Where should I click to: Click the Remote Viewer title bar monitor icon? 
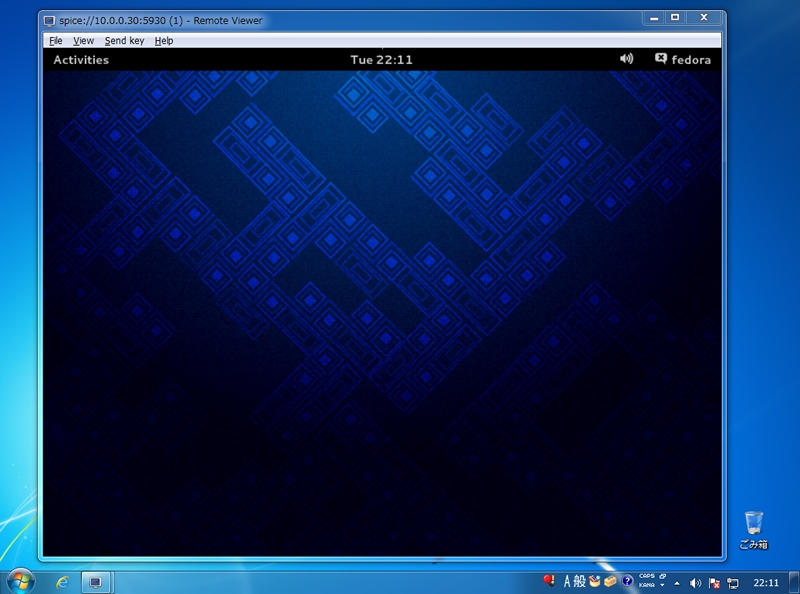tap(49, 21)
